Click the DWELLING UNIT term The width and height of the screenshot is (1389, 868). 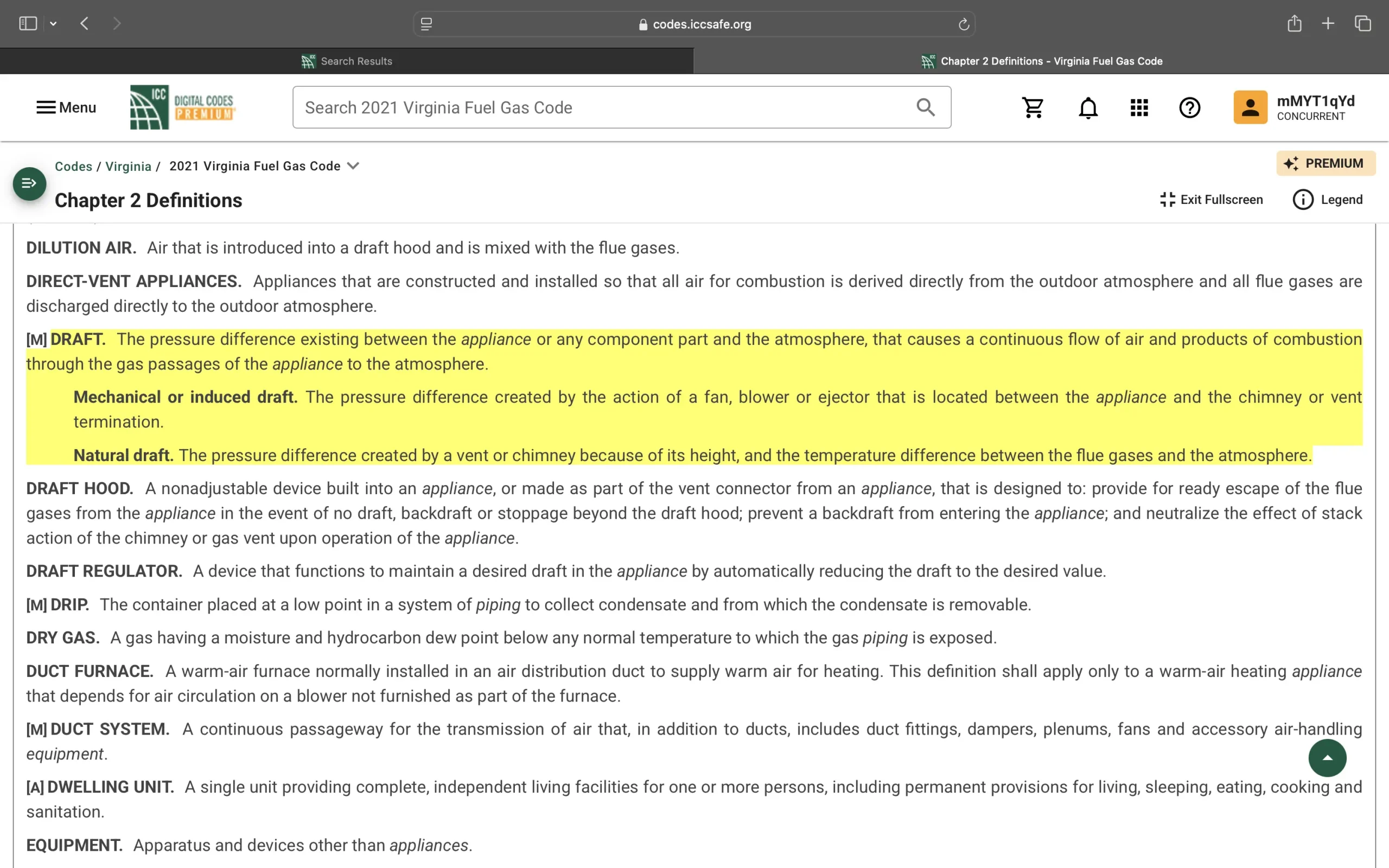coord(111,787)
